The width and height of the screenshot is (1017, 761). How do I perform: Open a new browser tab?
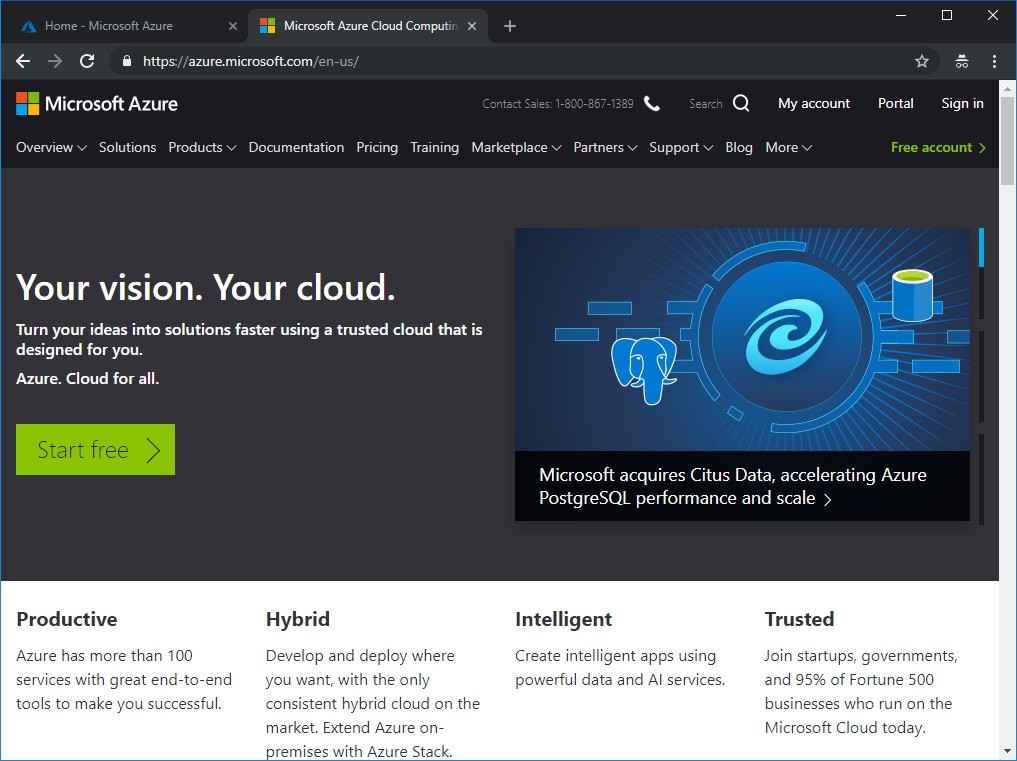(510, 26)
